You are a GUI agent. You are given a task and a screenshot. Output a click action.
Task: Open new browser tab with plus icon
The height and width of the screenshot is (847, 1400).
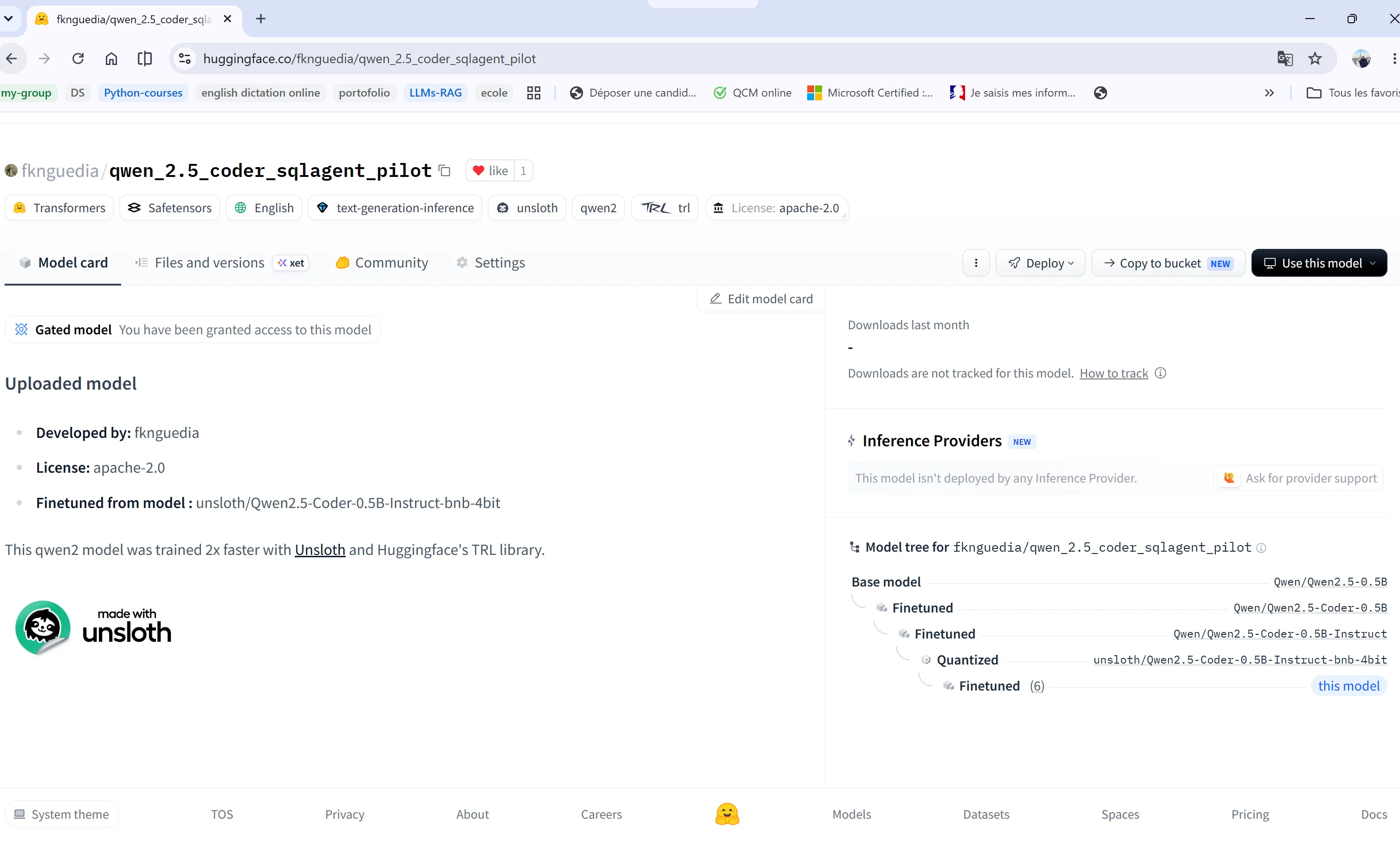coord(261,19)
